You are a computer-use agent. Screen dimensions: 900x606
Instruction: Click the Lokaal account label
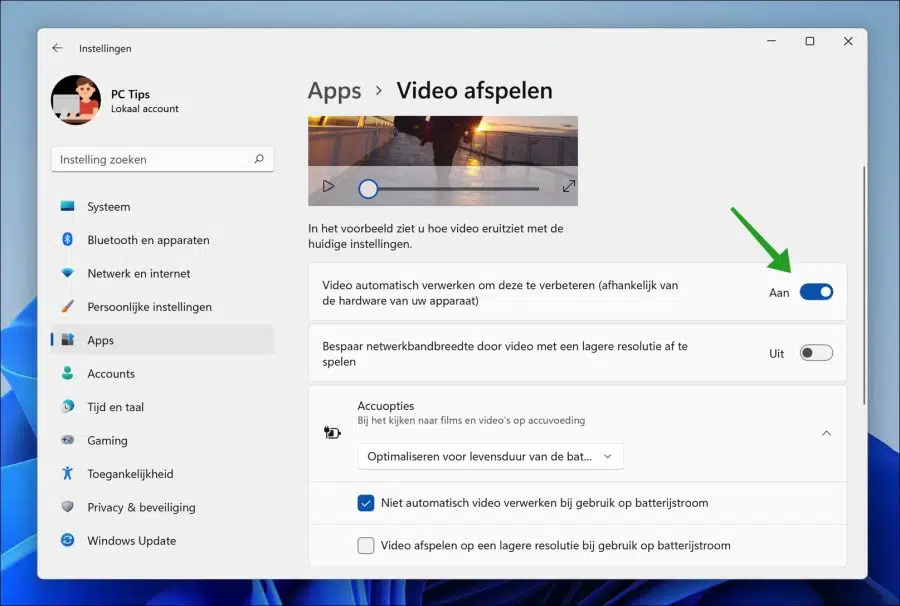[x=145, y=108]
